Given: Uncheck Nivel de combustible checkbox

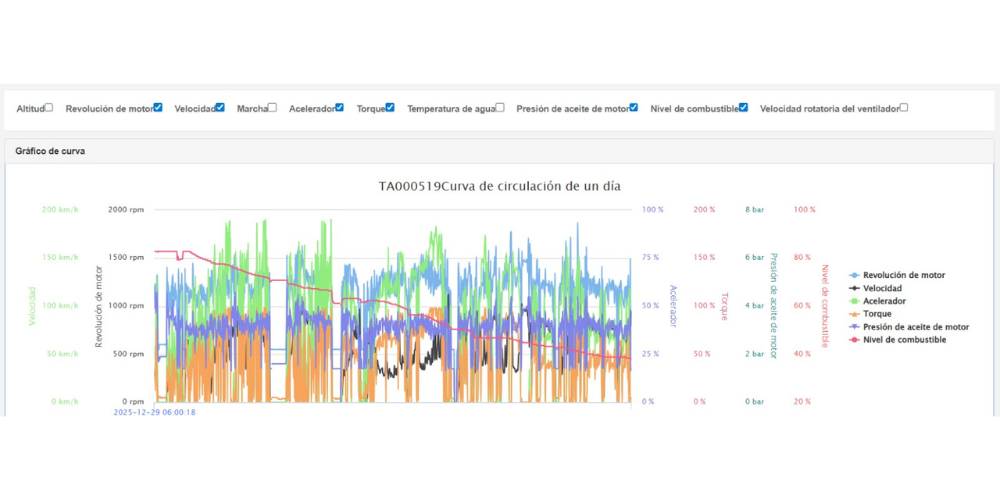Looking at the screenshot, I should tap(743, 108).
